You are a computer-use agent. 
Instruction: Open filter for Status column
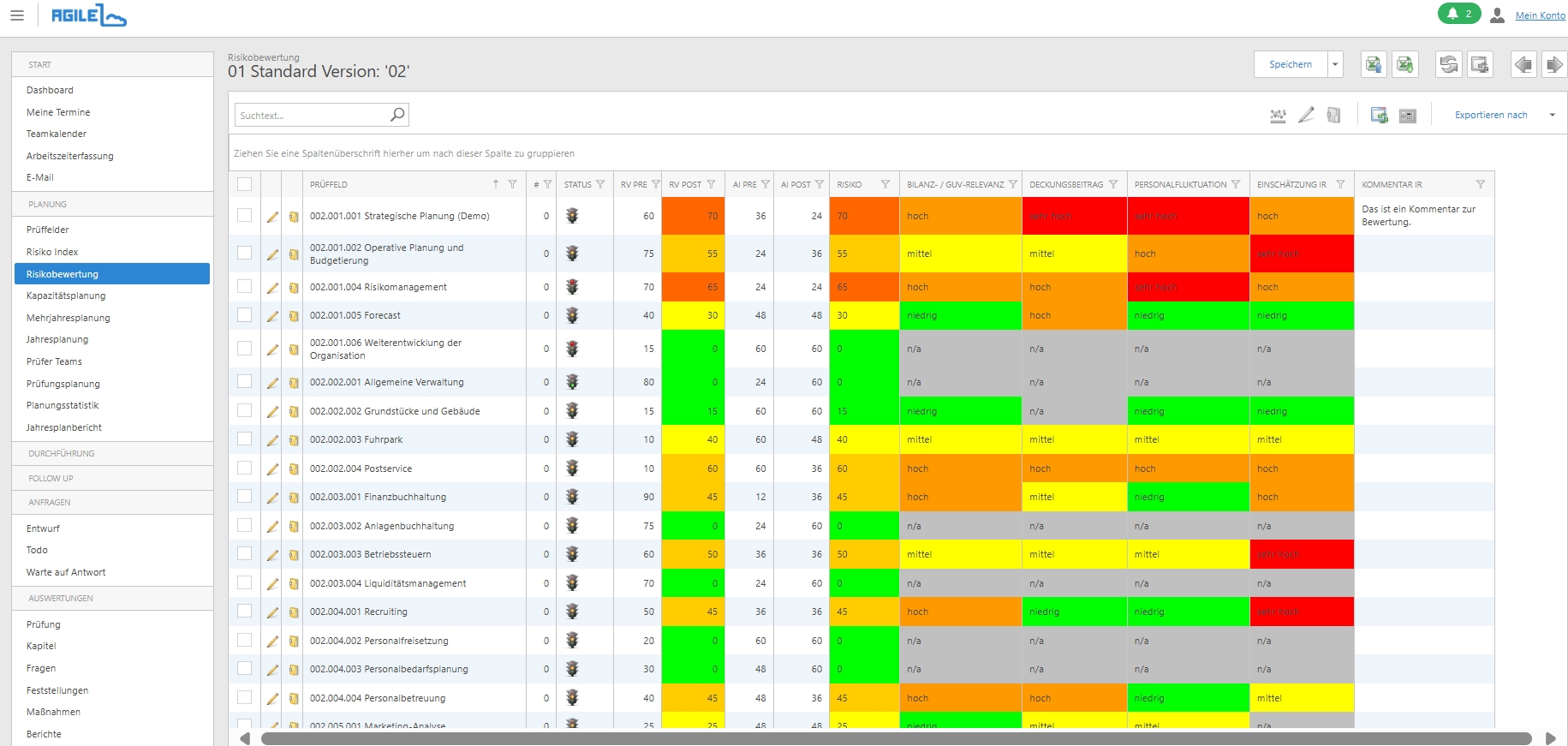tap(600, 184)
